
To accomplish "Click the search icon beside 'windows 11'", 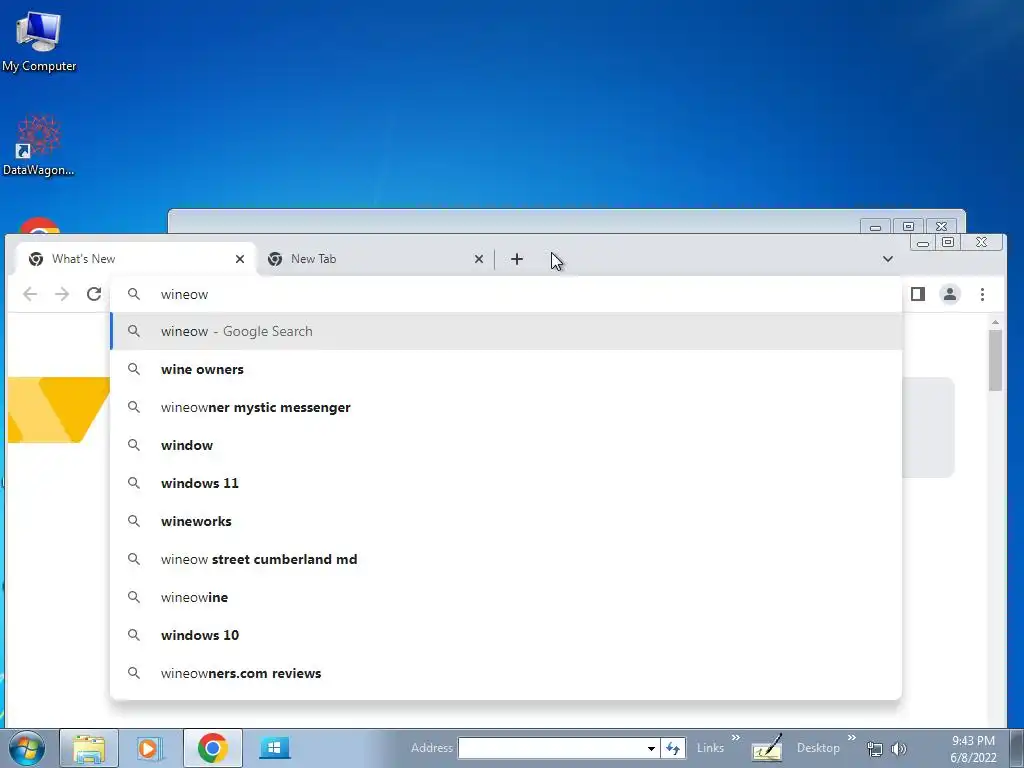I will [134, 483].
